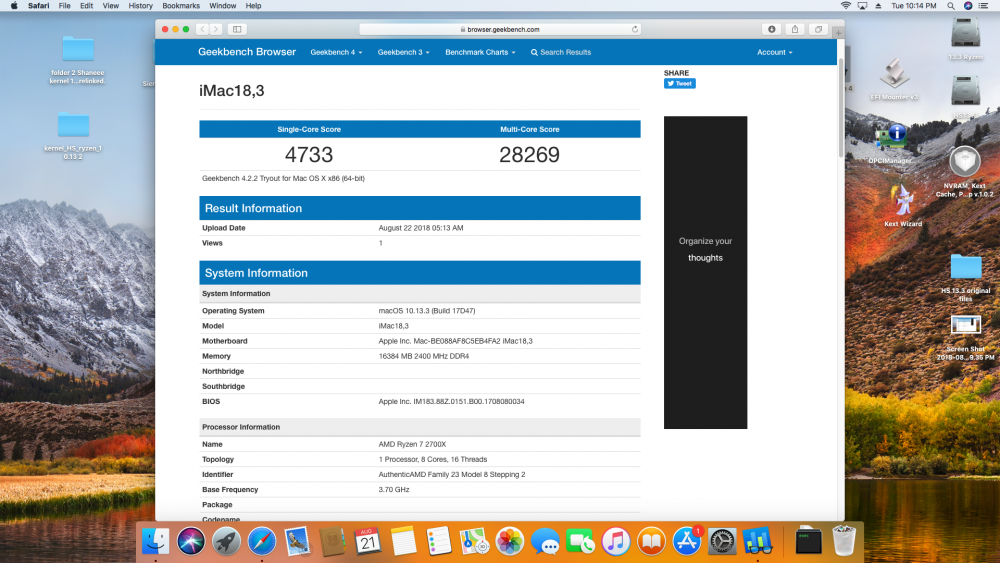The height and width of the screenshot is (563, 1000).
Task: Click the Geekbench Browser home link
Action: click(x=247, y=52)
